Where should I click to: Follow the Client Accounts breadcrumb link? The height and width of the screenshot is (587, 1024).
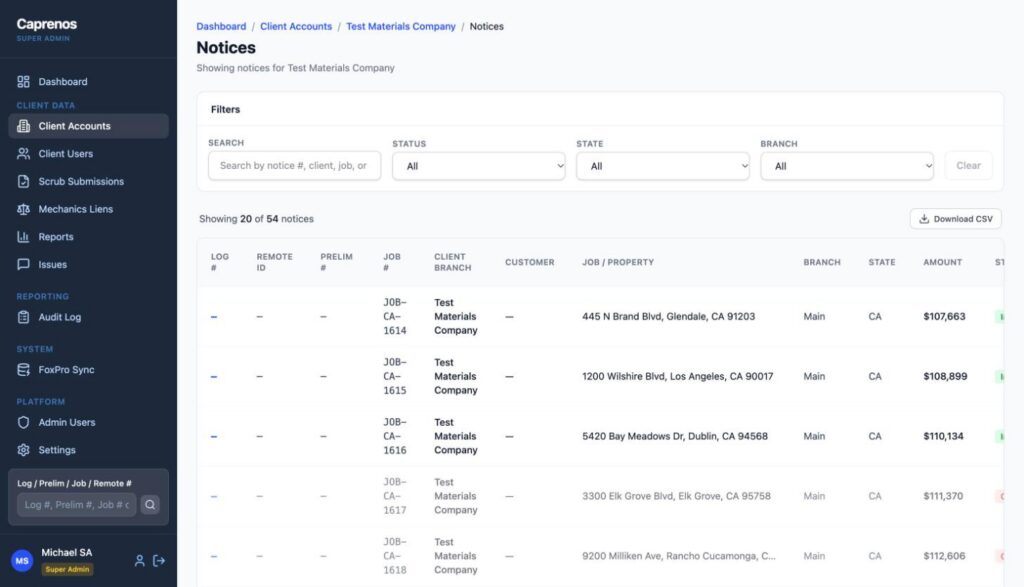tap(296, 26)
